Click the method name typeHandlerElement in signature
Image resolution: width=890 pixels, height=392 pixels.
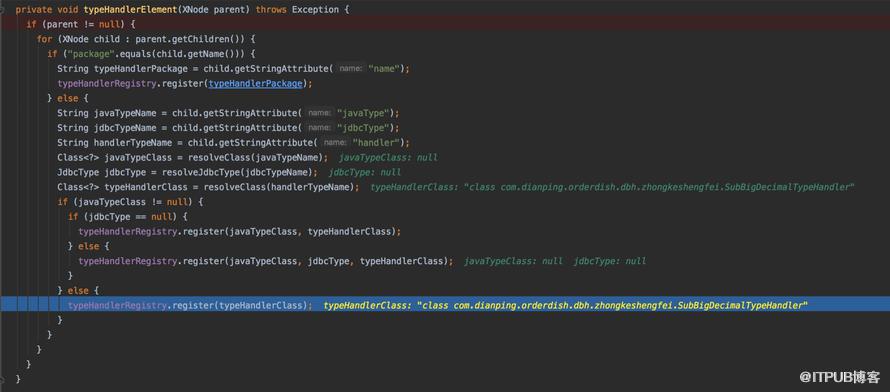130,10
